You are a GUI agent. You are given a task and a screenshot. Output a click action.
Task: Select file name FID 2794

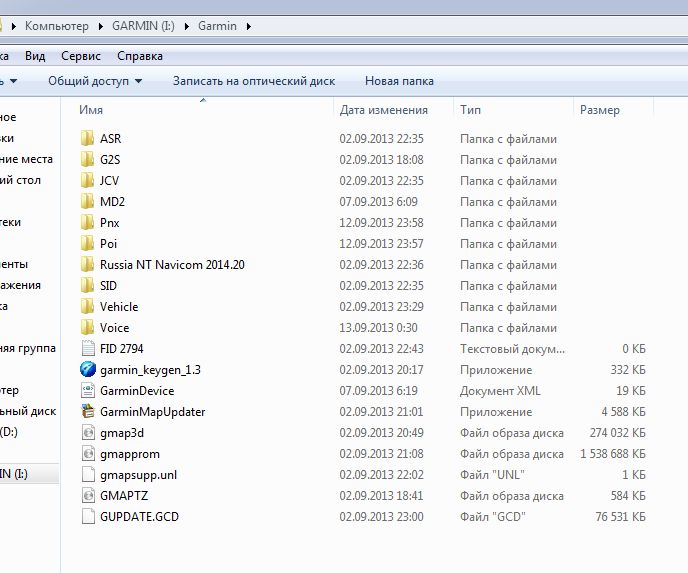tap(122, 349)
